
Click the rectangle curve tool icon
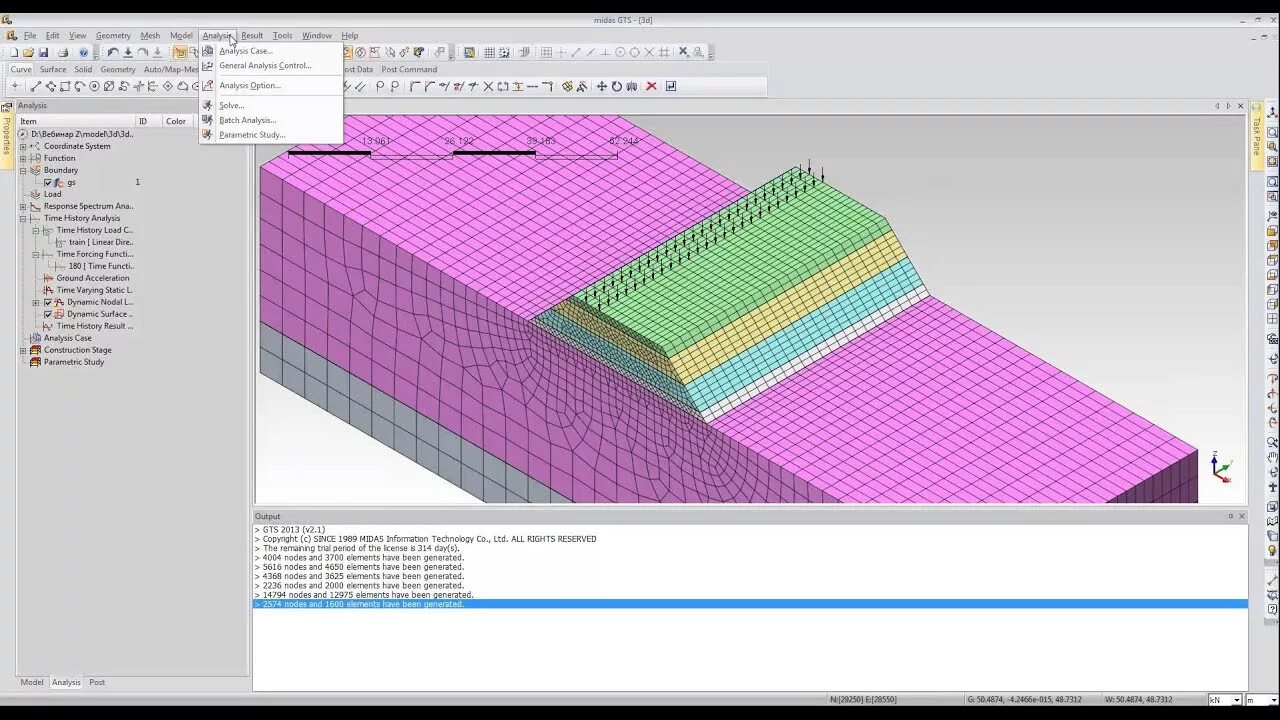coord(65,86)
